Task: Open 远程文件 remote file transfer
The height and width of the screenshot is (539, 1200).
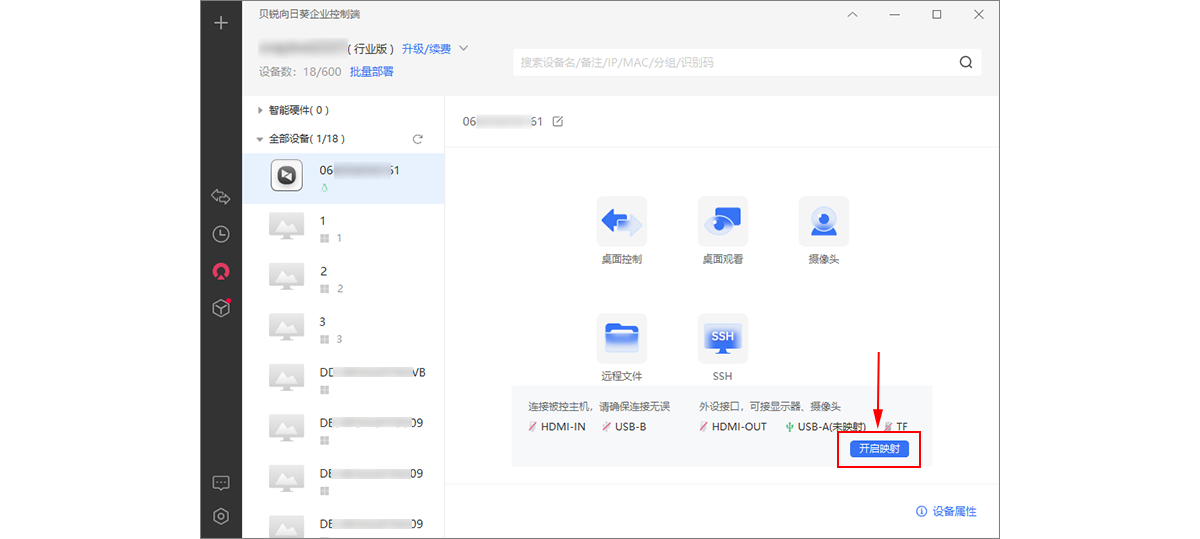Action: click(621, 340)
